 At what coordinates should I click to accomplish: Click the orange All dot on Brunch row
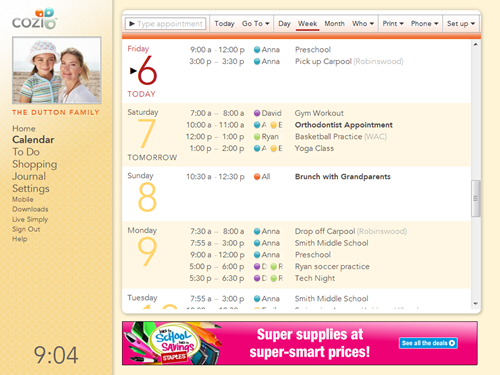tap(257, 177)
